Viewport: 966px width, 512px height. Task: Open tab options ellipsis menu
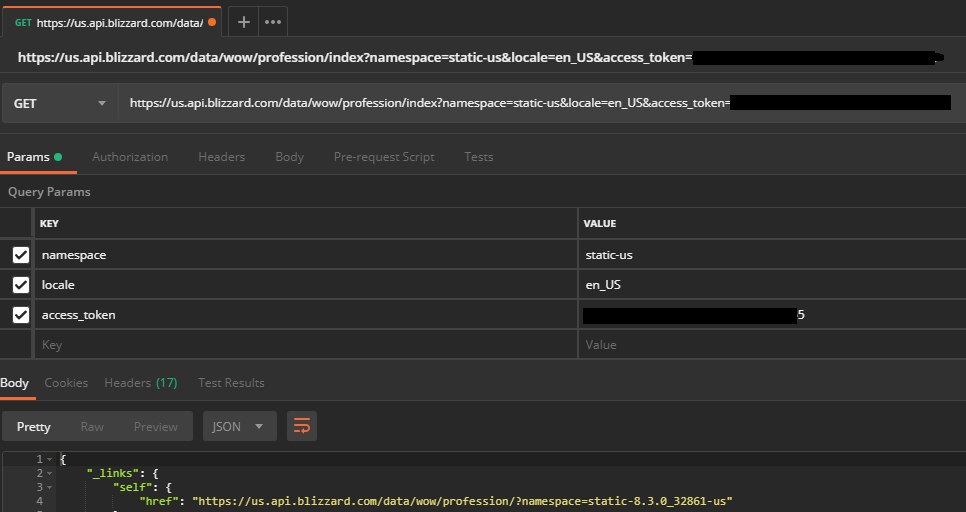click(x=273, y=22)
